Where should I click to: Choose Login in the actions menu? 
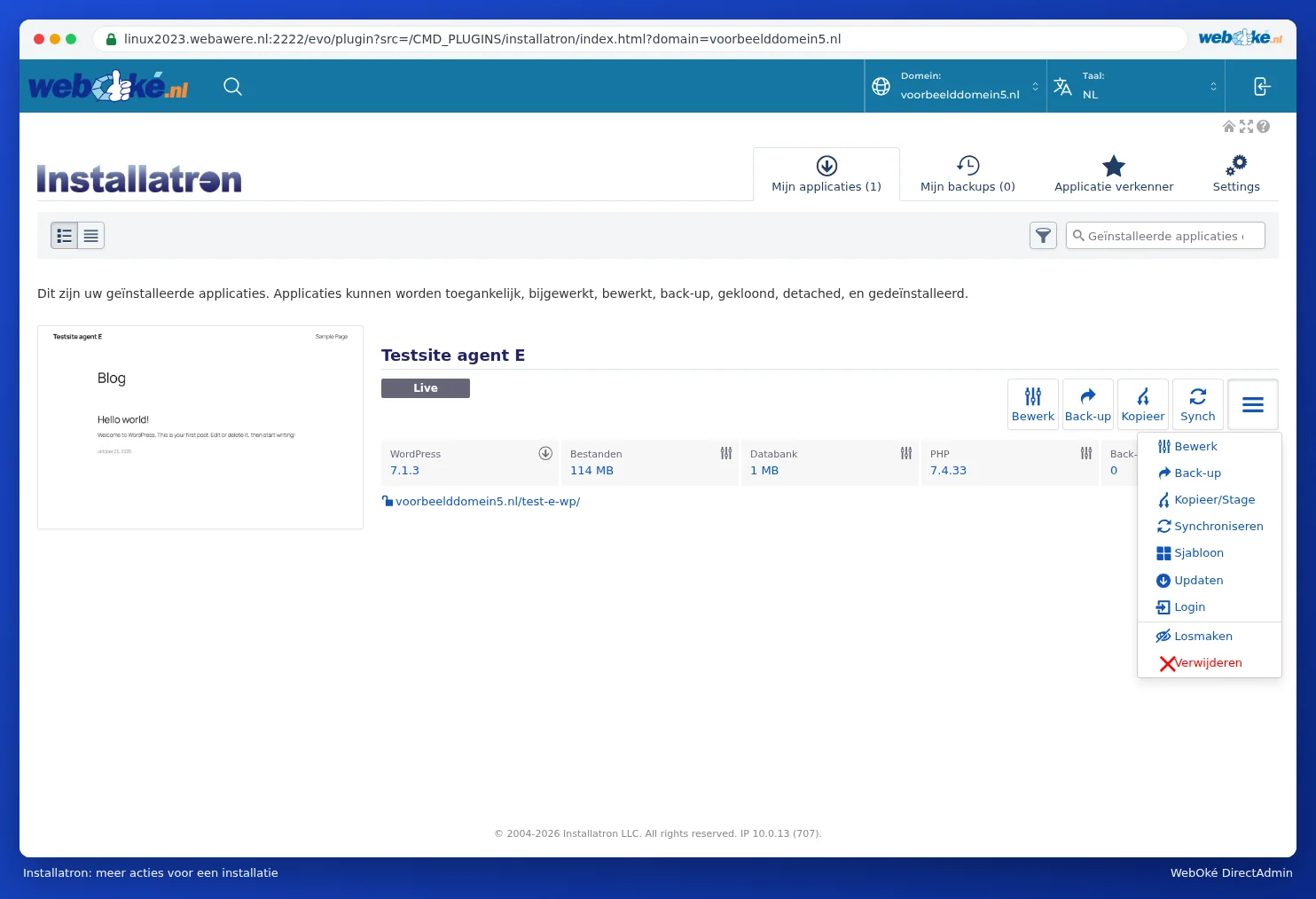[1210, 607]
